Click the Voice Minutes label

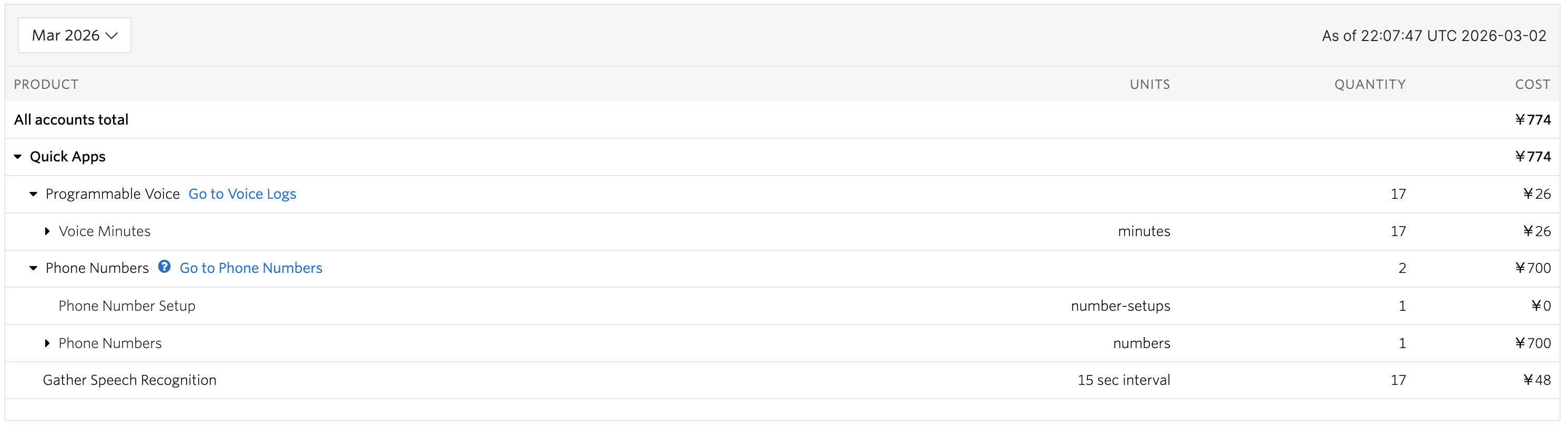coord(105,231)
